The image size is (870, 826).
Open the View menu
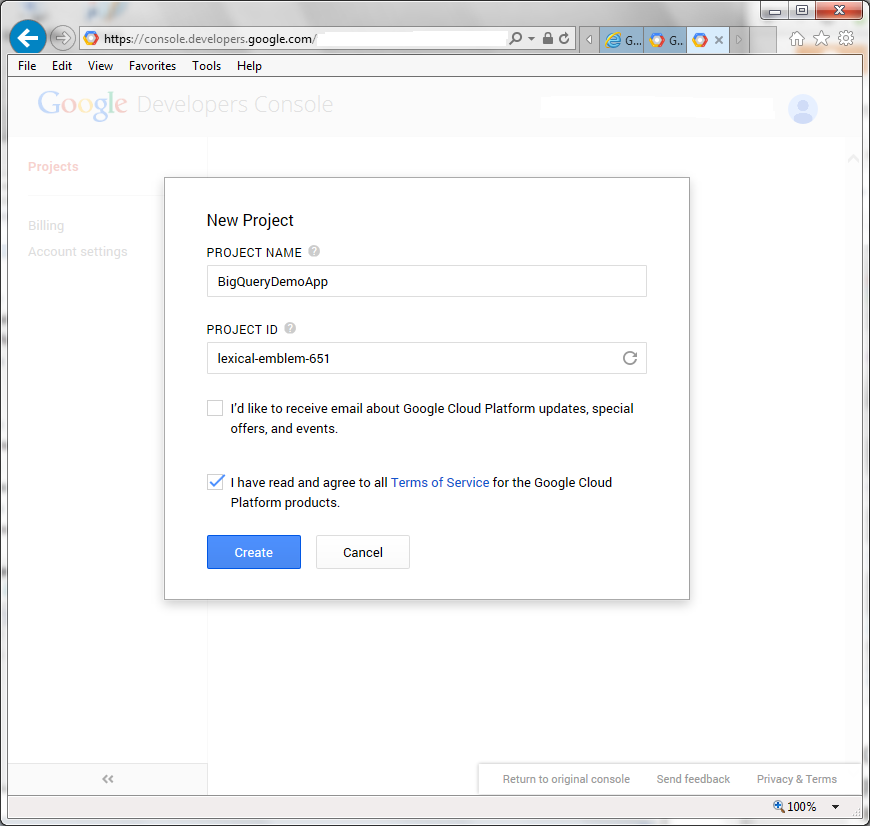(x=100, y=66)
